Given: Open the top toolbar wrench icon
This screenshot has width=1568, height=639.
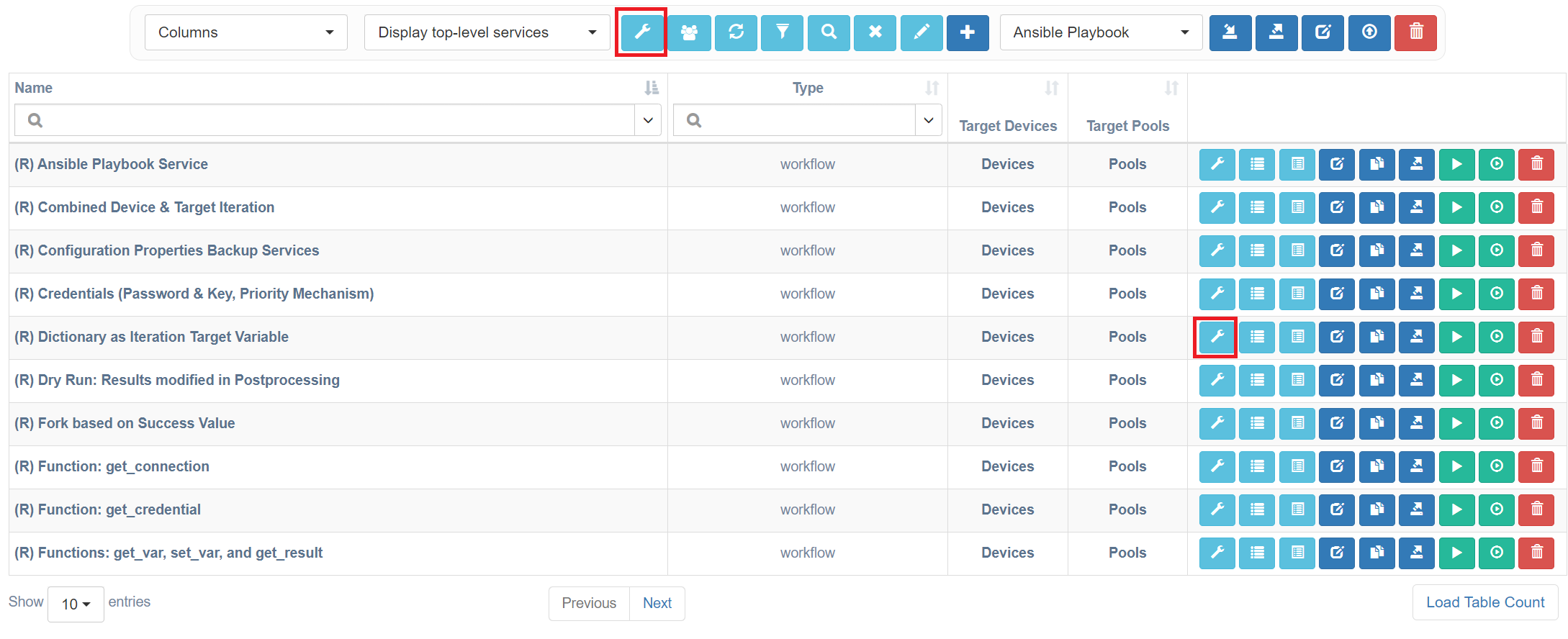Looking at the screenshot, I should pyautogui.click(x=641, y=32).
